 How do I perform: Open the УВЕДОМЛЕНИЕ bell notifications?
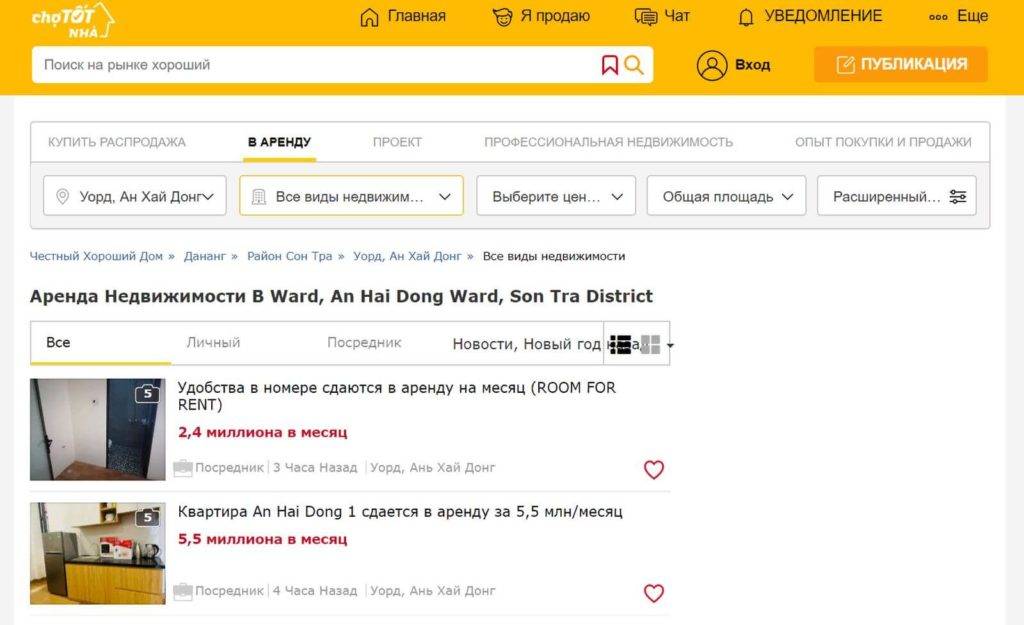click(x=746, y=17)
